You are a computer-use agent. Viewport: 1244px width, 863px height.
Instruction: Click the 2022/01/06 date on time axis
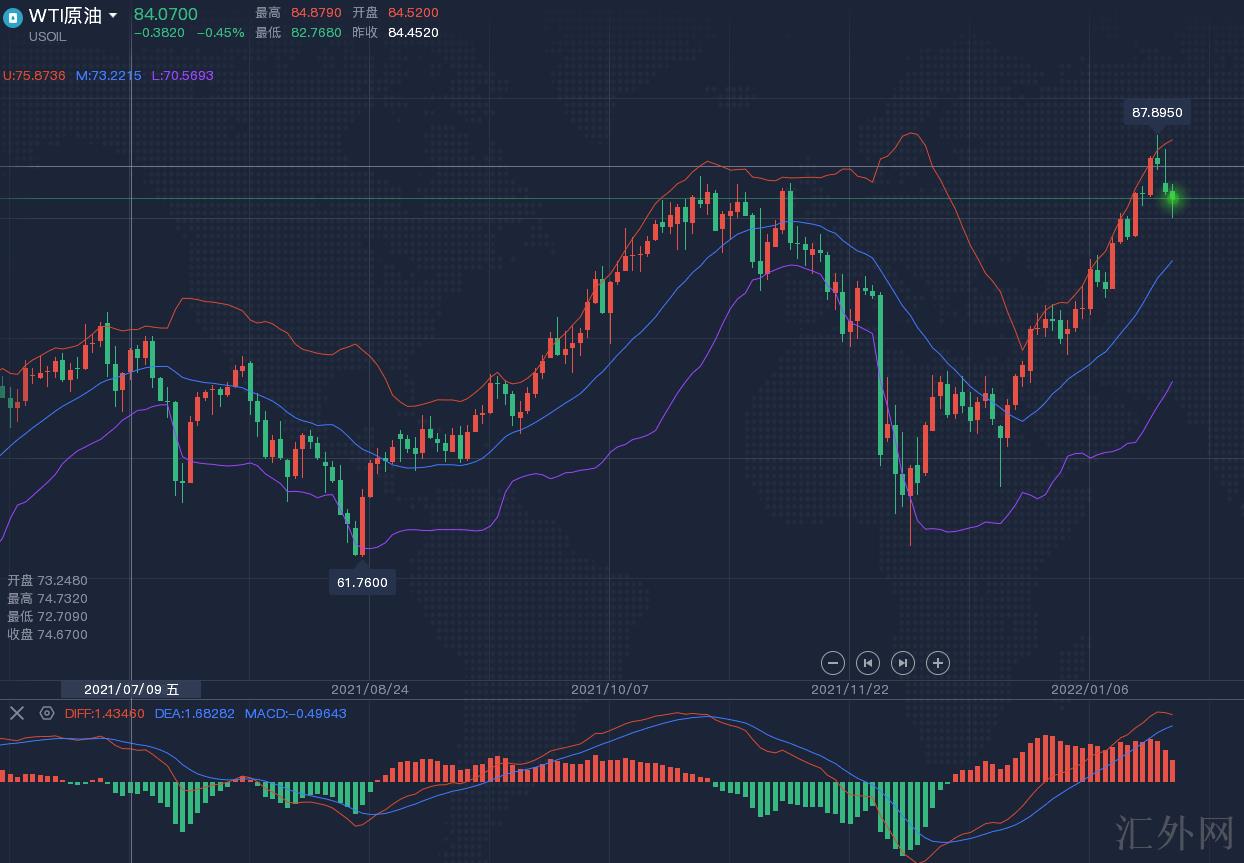[1090, 690]
